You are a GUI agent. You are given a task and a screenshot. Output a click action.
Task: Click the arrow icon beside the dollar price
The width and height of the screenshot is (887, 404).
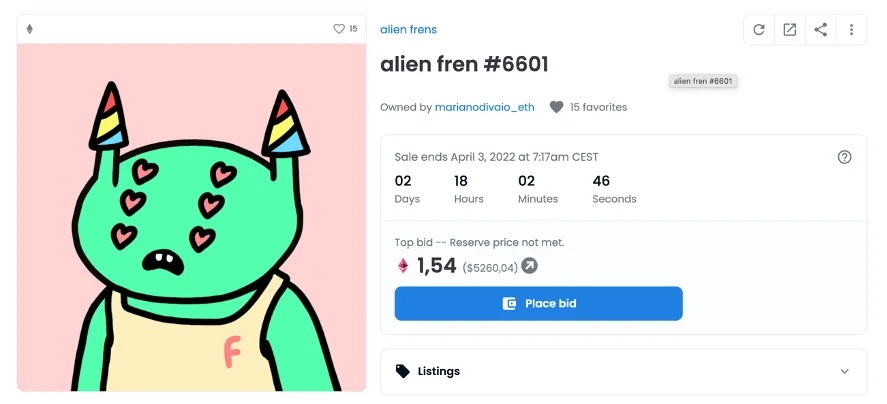(530, 266)
